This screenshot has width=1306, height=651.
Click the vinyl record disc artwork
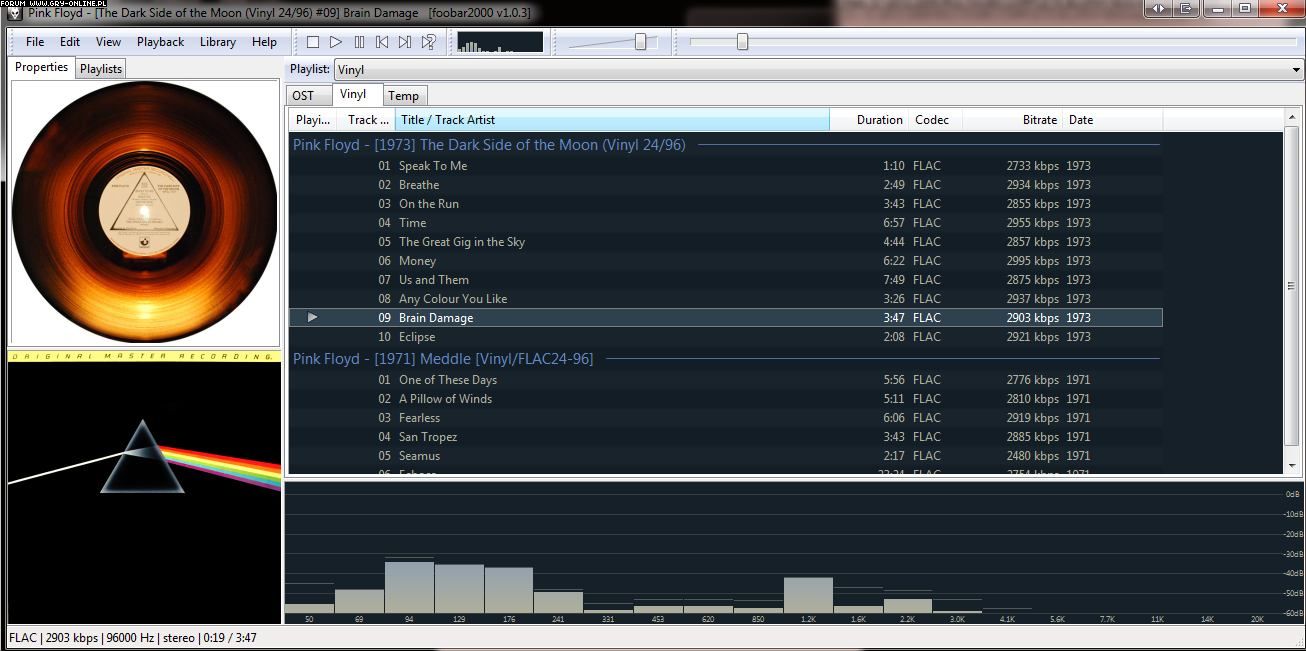click(144, 212)
